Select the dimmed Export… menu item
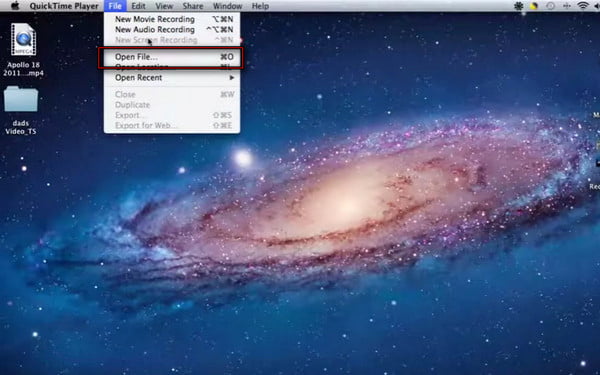 click(172, 115)
